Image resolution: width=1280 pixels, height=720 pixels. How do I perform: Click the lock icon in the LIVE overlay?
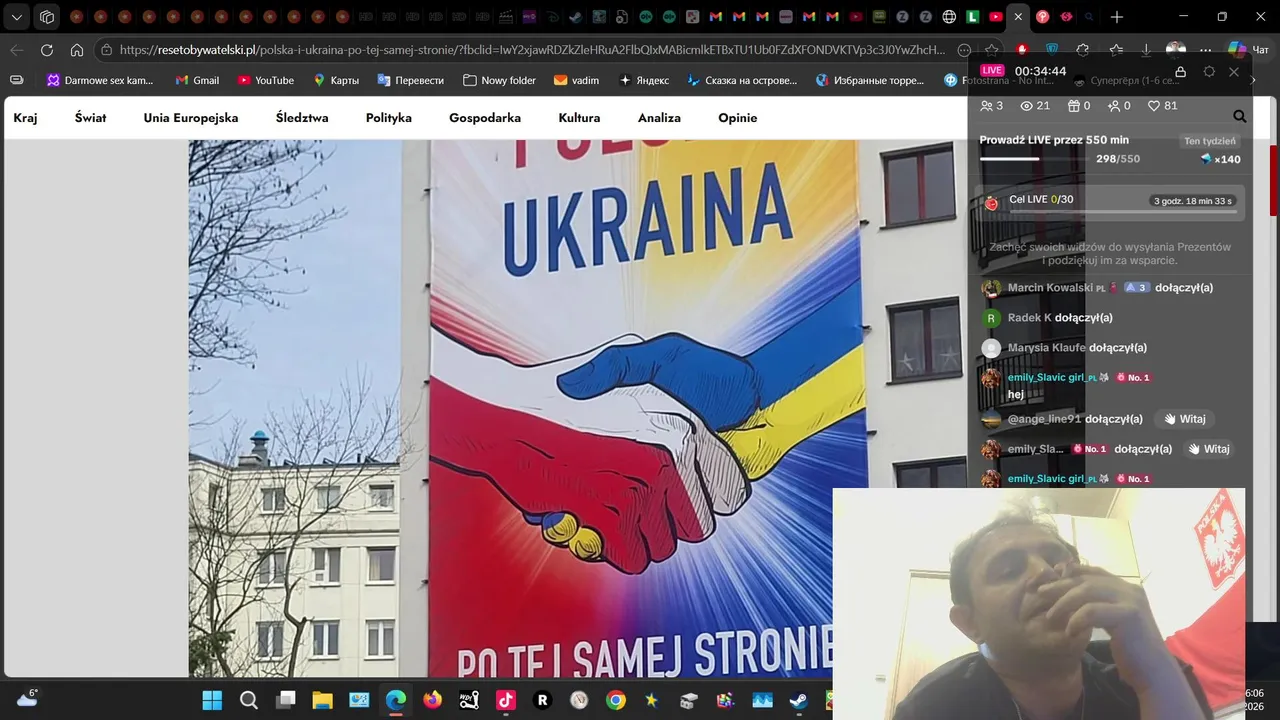coord(1180,72)
